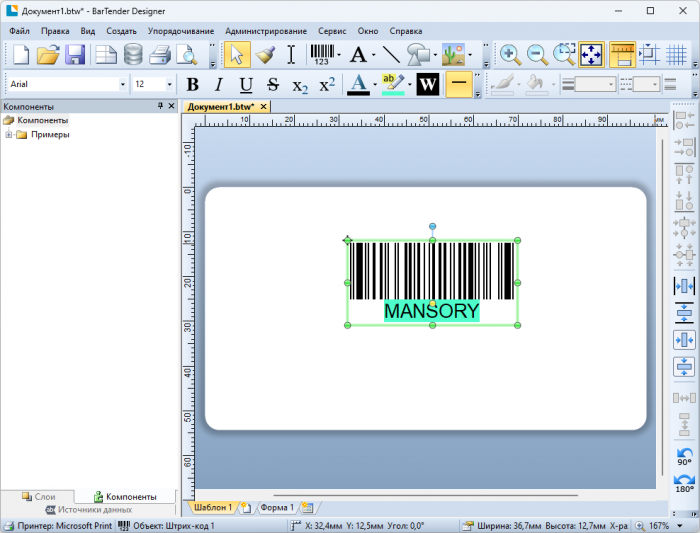Open the Файл menu
Image resolution: width=700 pixels, height=533 pixels.
click(19, 31)
